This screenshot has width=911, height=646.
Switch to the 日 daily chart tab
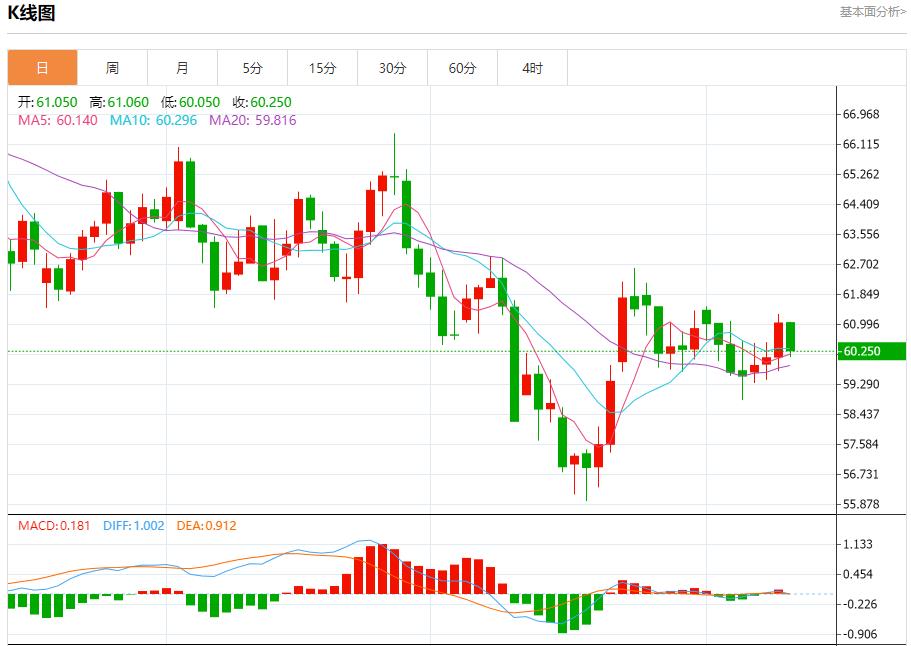coord(42,68)
